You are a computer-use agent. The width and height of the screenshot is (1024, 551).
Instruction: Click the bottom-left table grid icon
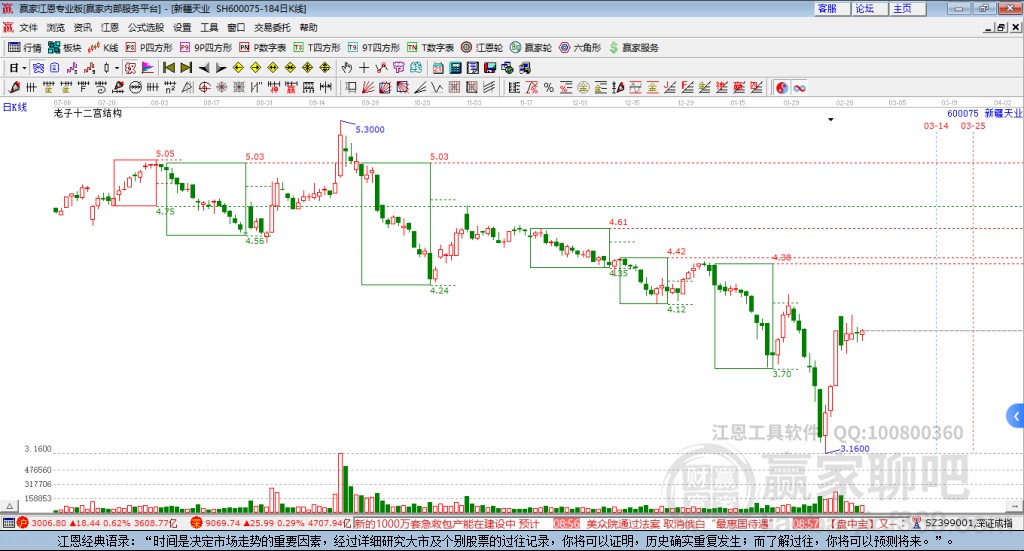pyautogui.click(x=8, y=523)
